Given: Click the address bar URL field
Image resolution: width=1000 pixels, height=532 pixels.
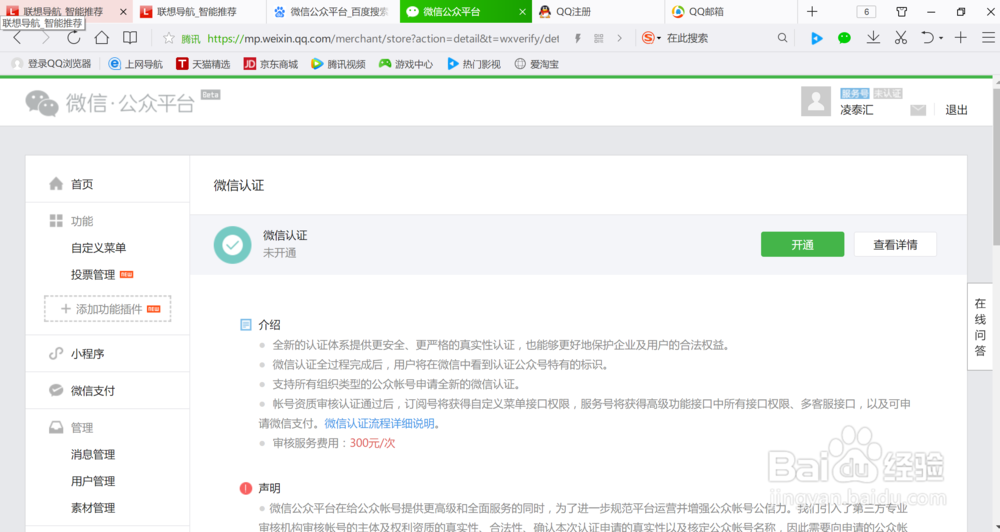Looking at the screenshot, I should (x=383, y=38).
